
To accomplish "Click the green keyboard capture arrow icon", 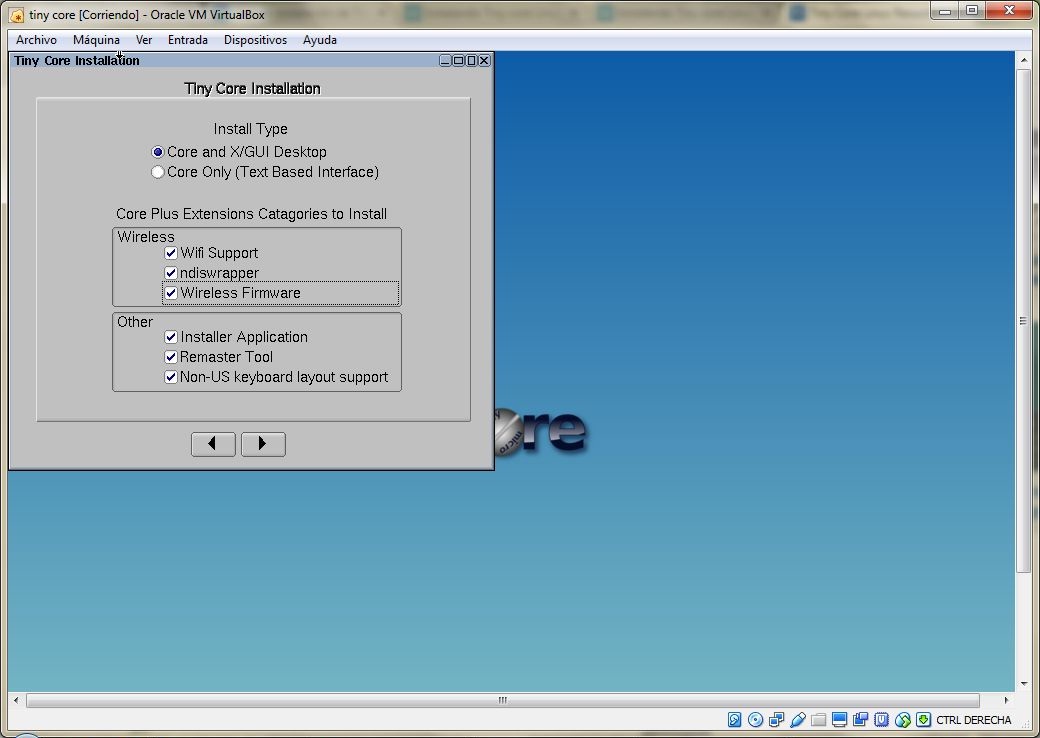I will [x=923, y=720].
